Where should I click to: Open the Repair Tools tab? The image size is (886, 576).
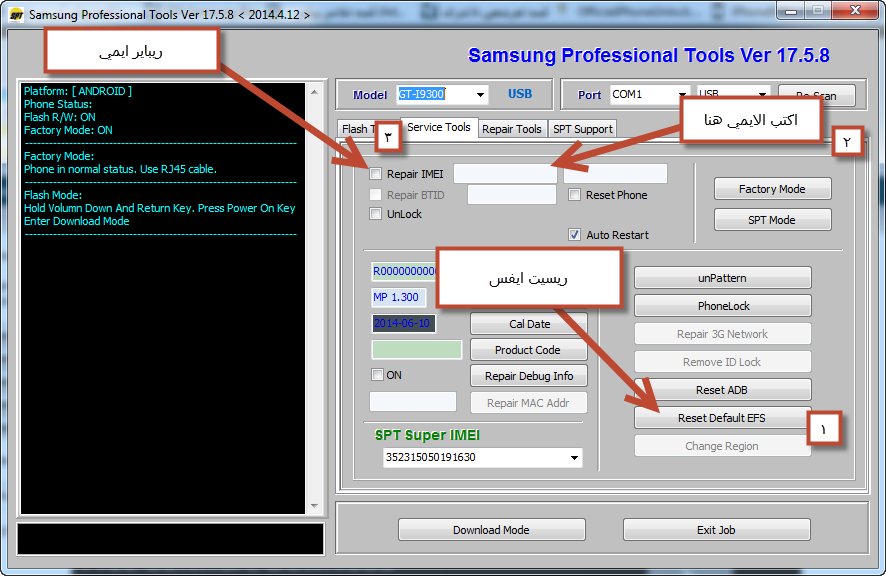[x=512, y=129]
